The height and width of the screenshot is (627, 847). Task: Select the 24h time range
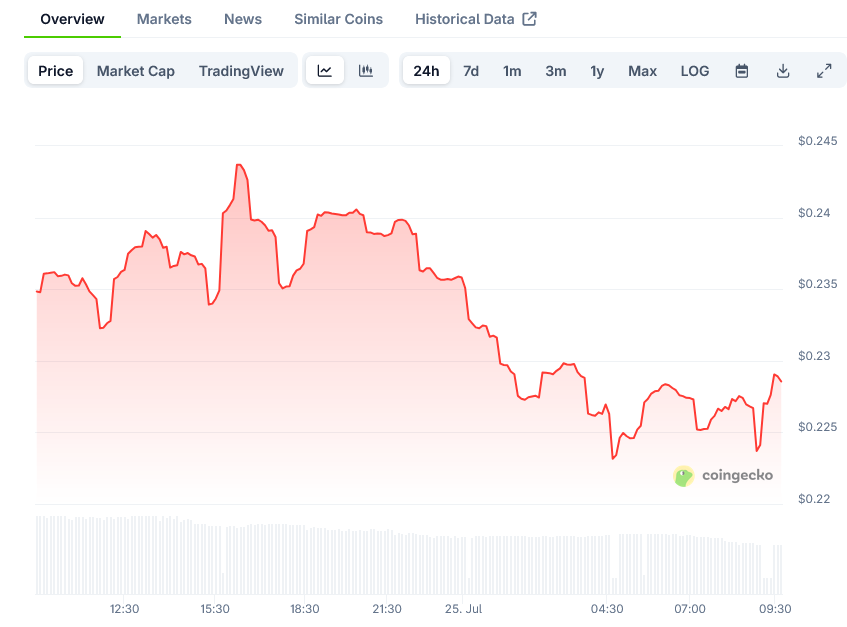click(x=426, y=71)
